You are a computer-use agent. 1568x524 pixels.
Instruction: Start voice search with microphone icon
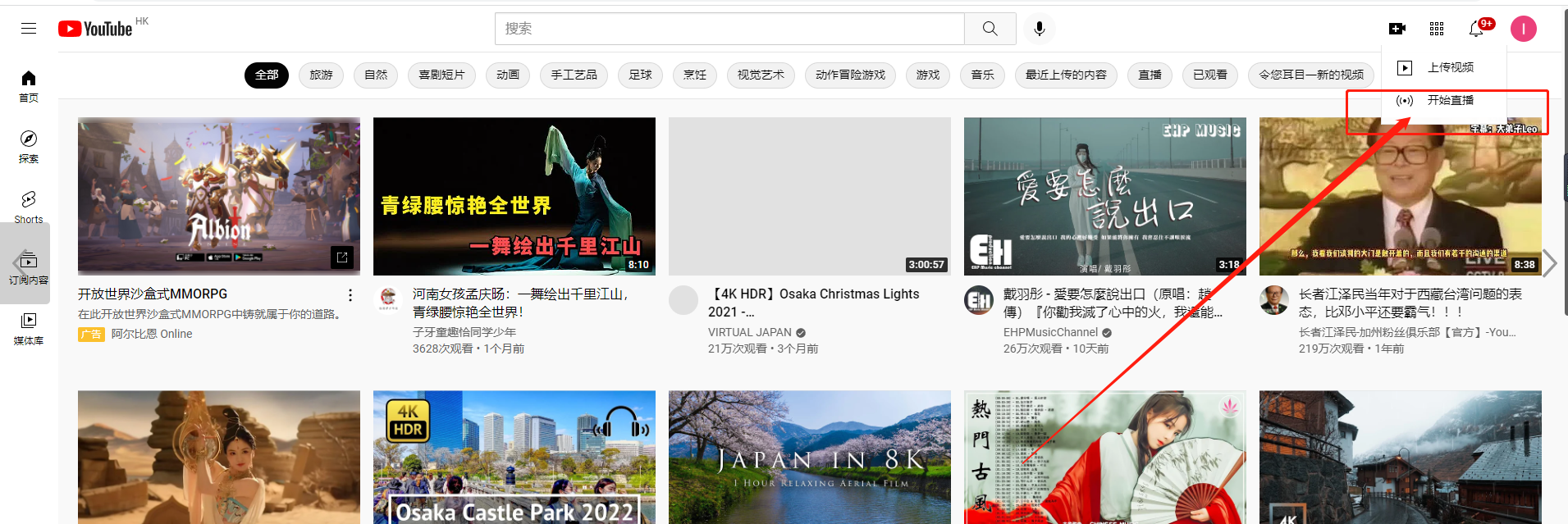pos(1040,29)
